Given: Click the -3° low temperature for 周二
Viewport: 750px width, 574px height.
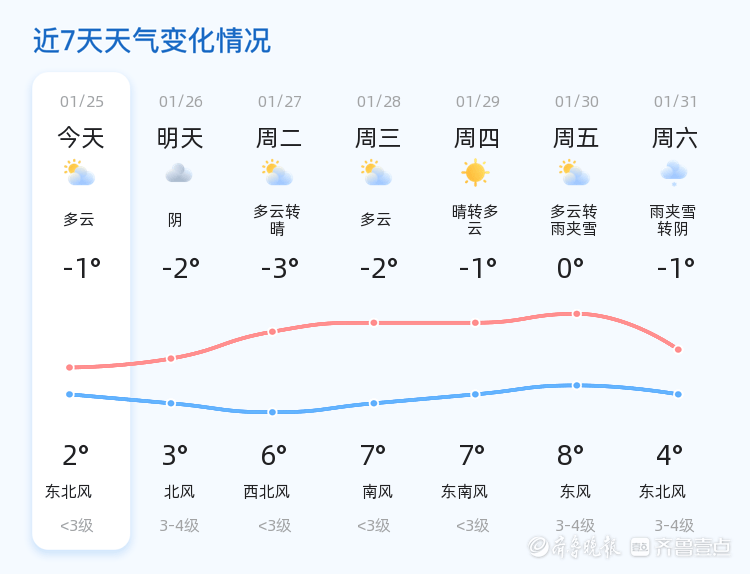Looking at the screenshot, I should (x=280, y=268).
